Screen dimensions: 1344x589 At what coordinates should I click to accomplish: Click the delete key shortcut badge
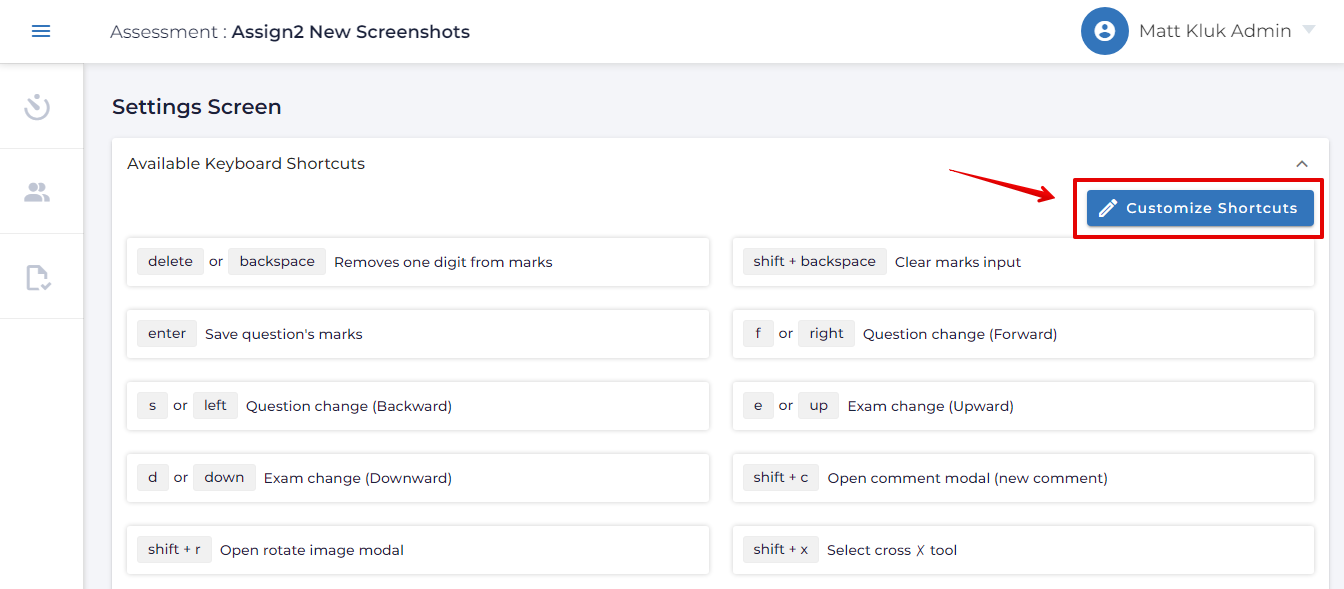[170, 262]
